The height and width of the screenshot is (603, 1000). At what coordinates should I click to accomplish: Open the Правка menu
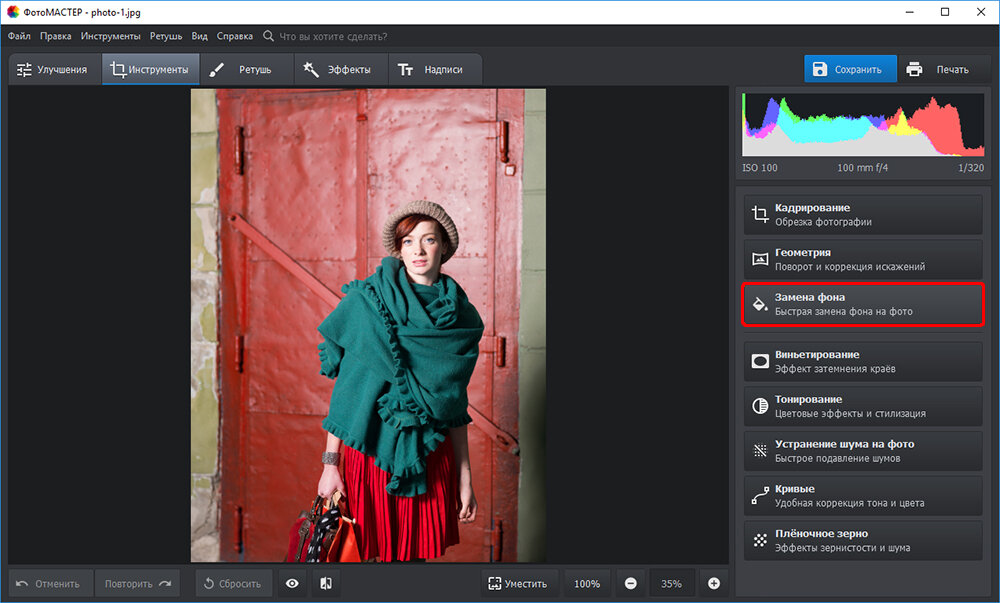click(x=55, y=36)
